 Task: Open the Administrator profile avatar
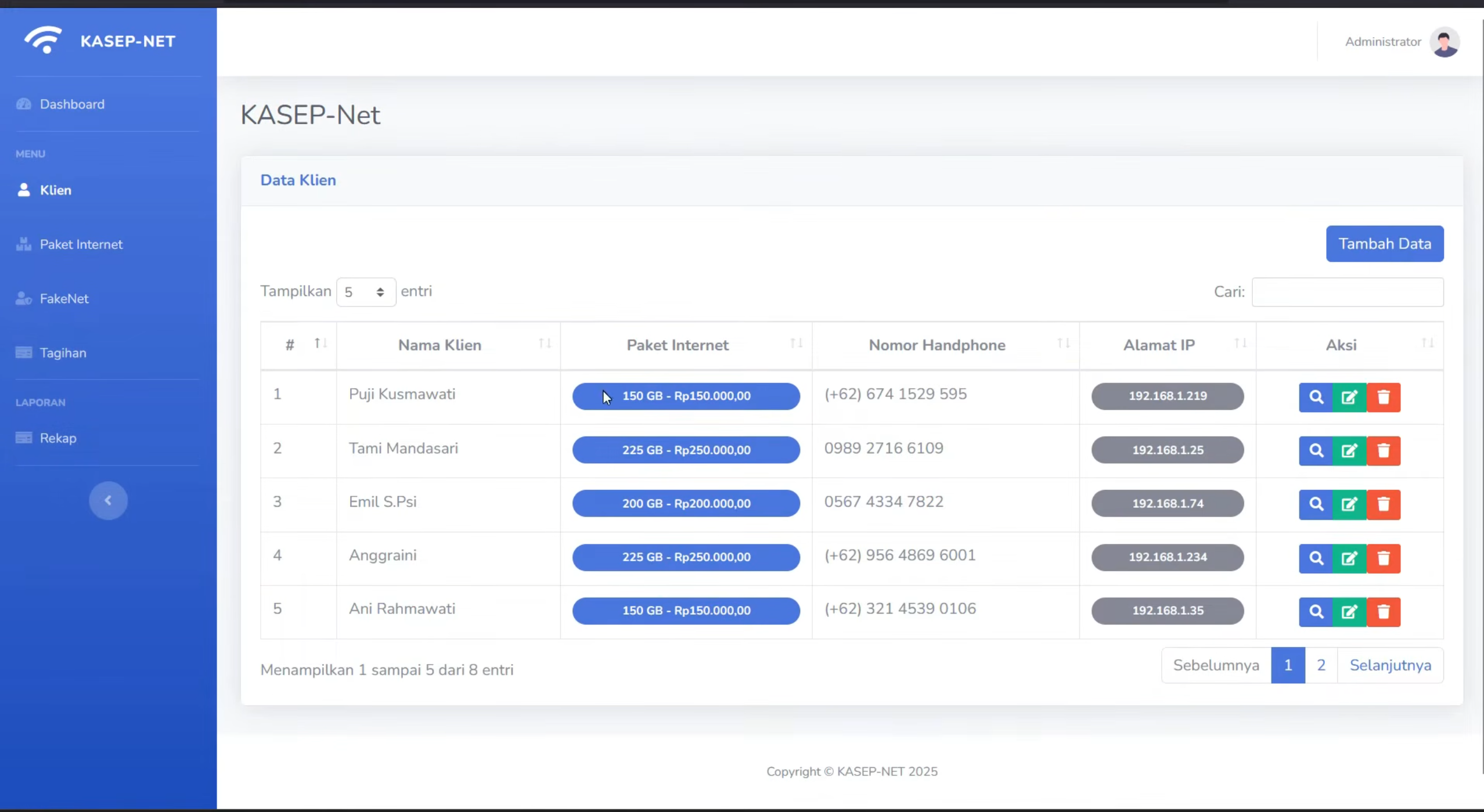click(x=1445, y=42)
